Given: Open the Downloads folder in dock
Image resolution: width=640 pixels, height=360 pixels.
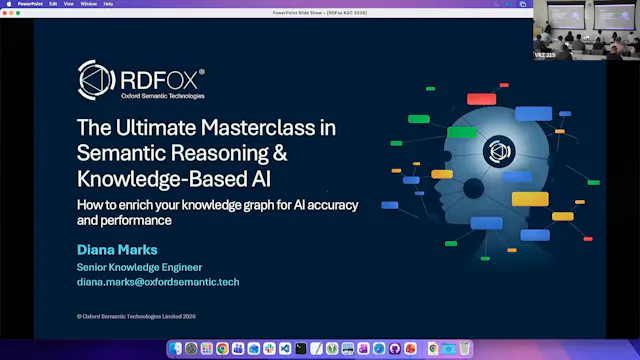Looking at the screenshot, I should 449,349.
